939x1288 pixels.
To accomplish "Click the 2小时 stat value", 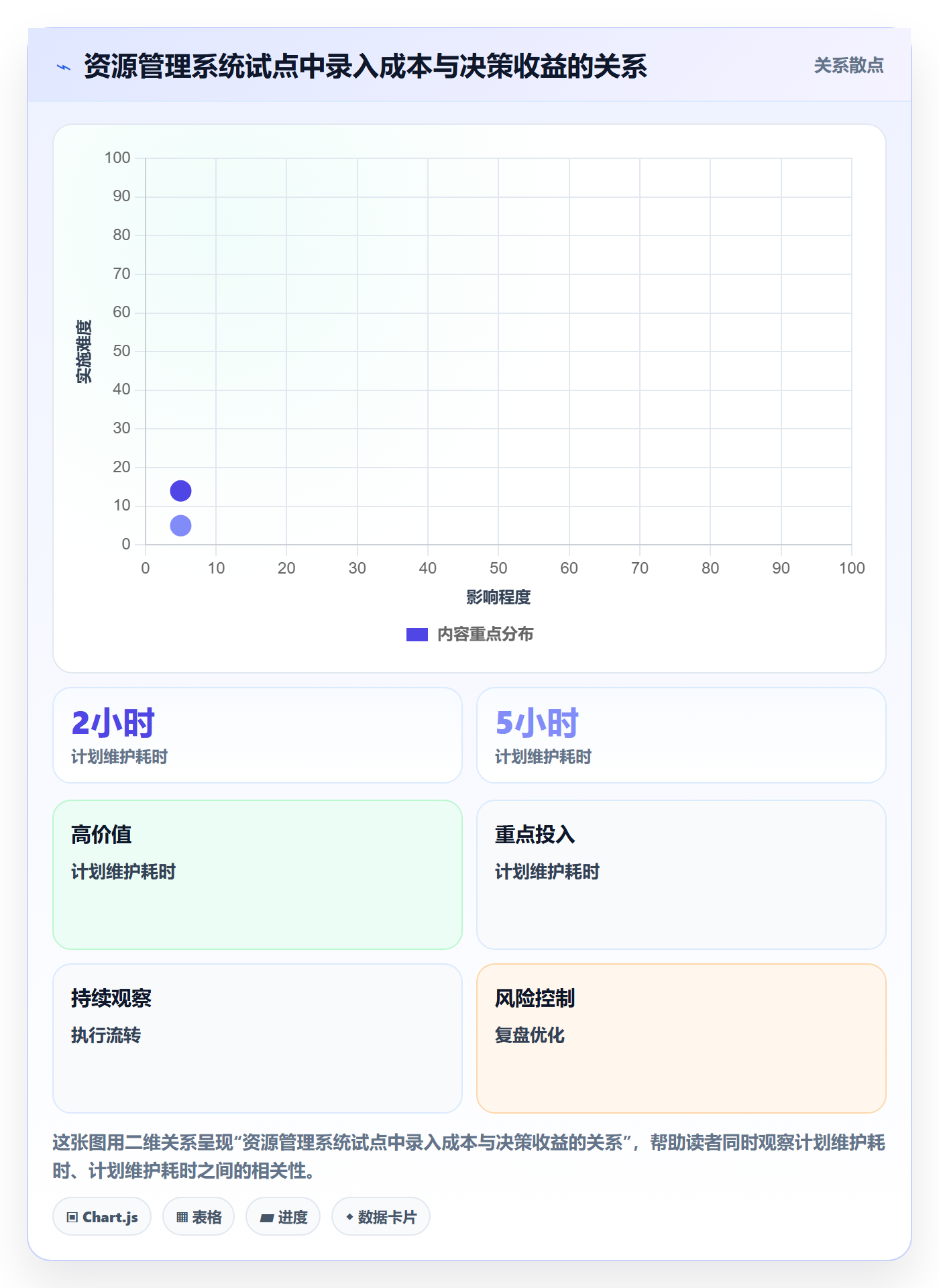I will click(113, 723).
